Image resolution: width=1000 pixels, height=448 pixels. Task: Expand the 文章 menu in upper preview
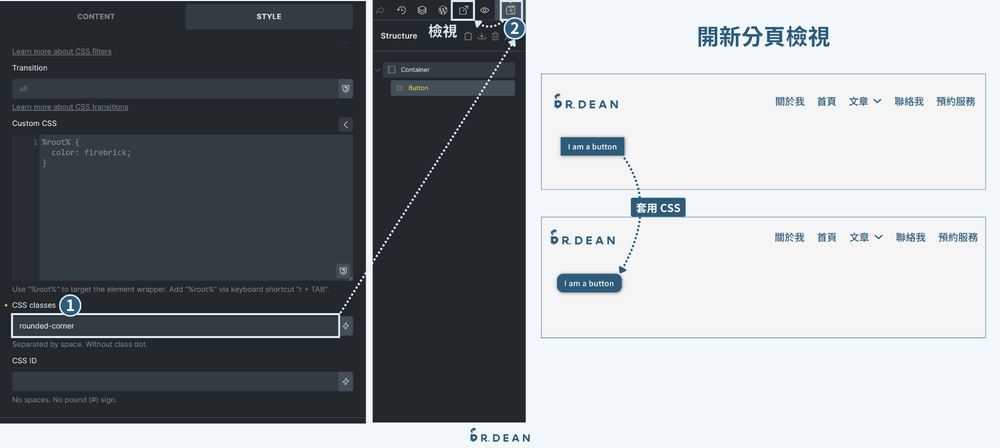(x=864, y=101)
